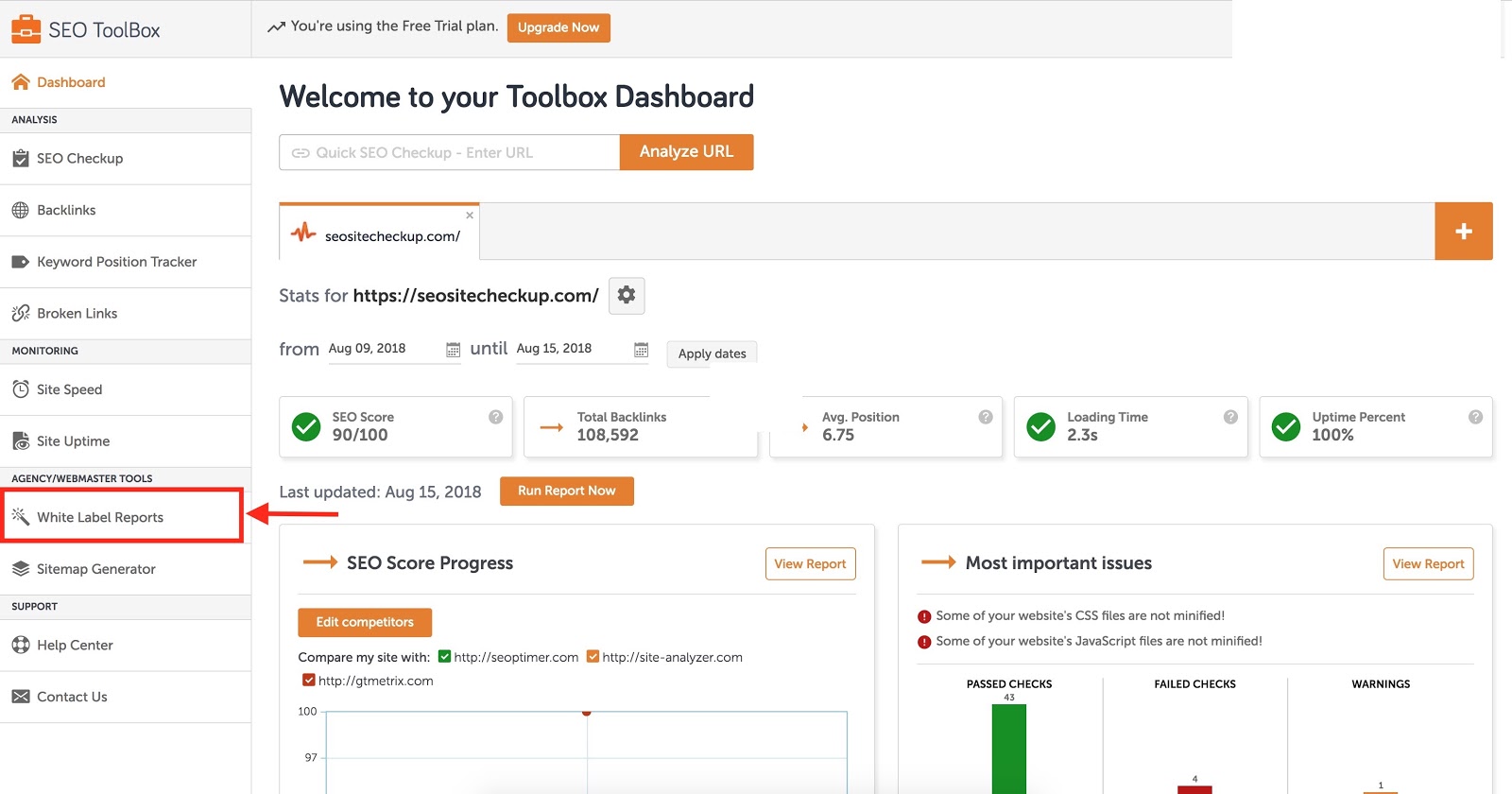Screen dimensions: 1512x794
Task: Open the 'until' date calendar picker icon
Action: (641, 350)
